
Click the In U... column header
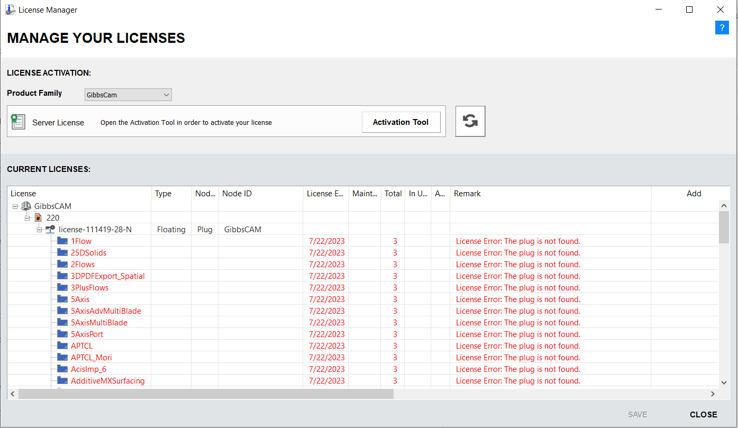click(417, 194)
